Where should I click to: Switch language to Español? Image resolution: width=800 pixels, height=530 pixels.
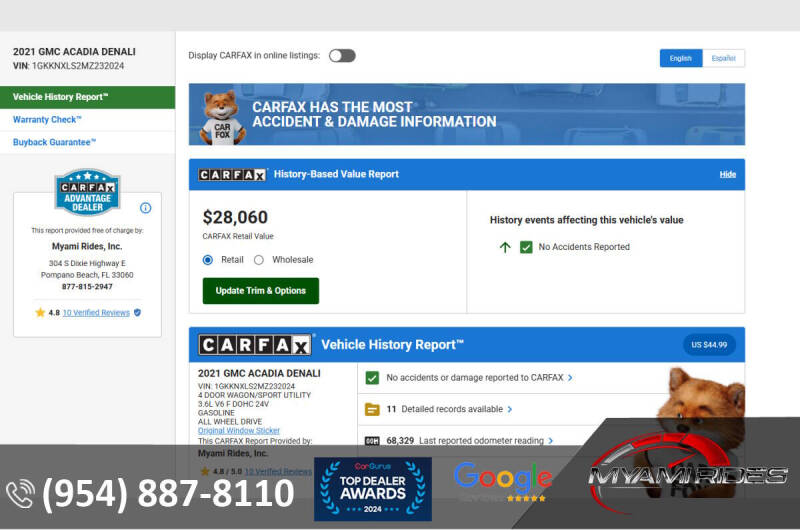coord(723,58)
